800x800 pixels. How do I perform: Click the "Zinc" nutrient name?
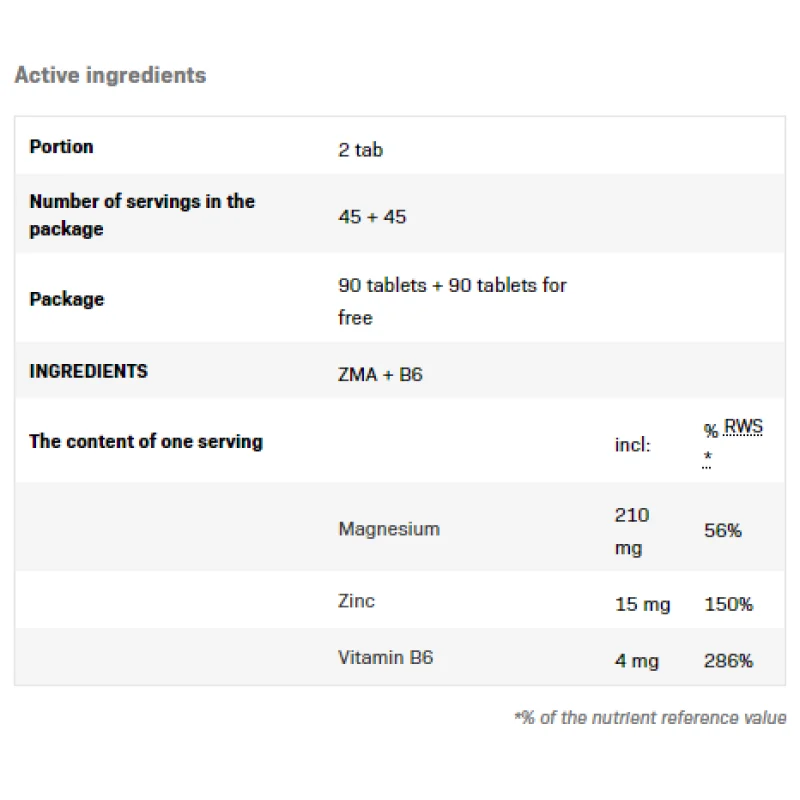357,601
